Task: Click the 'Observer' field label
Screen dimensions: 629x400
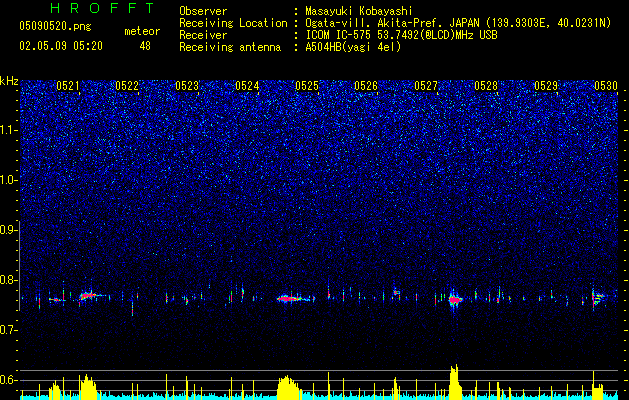Action: pos(203,11)
